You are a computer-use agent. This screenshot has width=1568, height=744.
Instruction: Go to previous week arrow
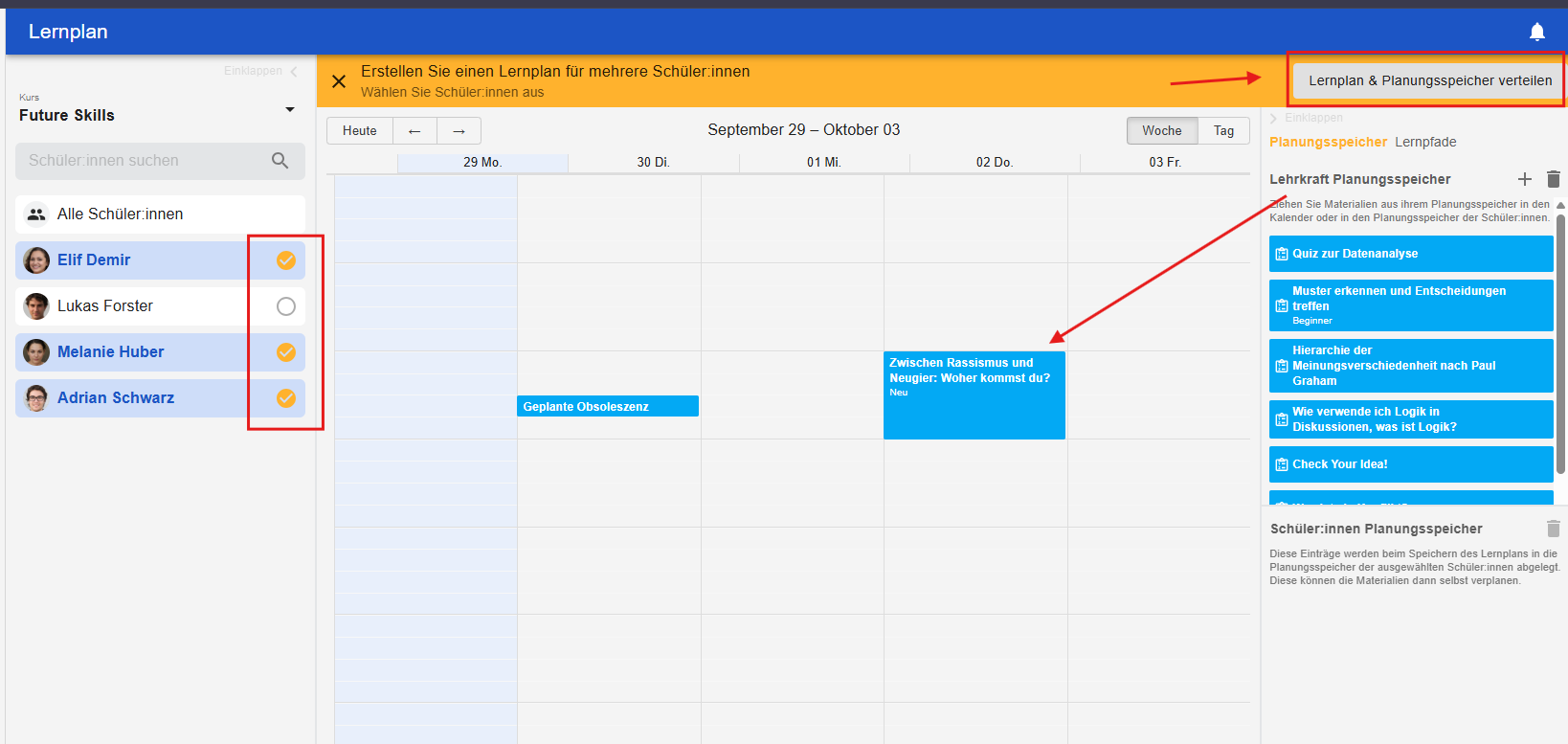coord(414,131)
